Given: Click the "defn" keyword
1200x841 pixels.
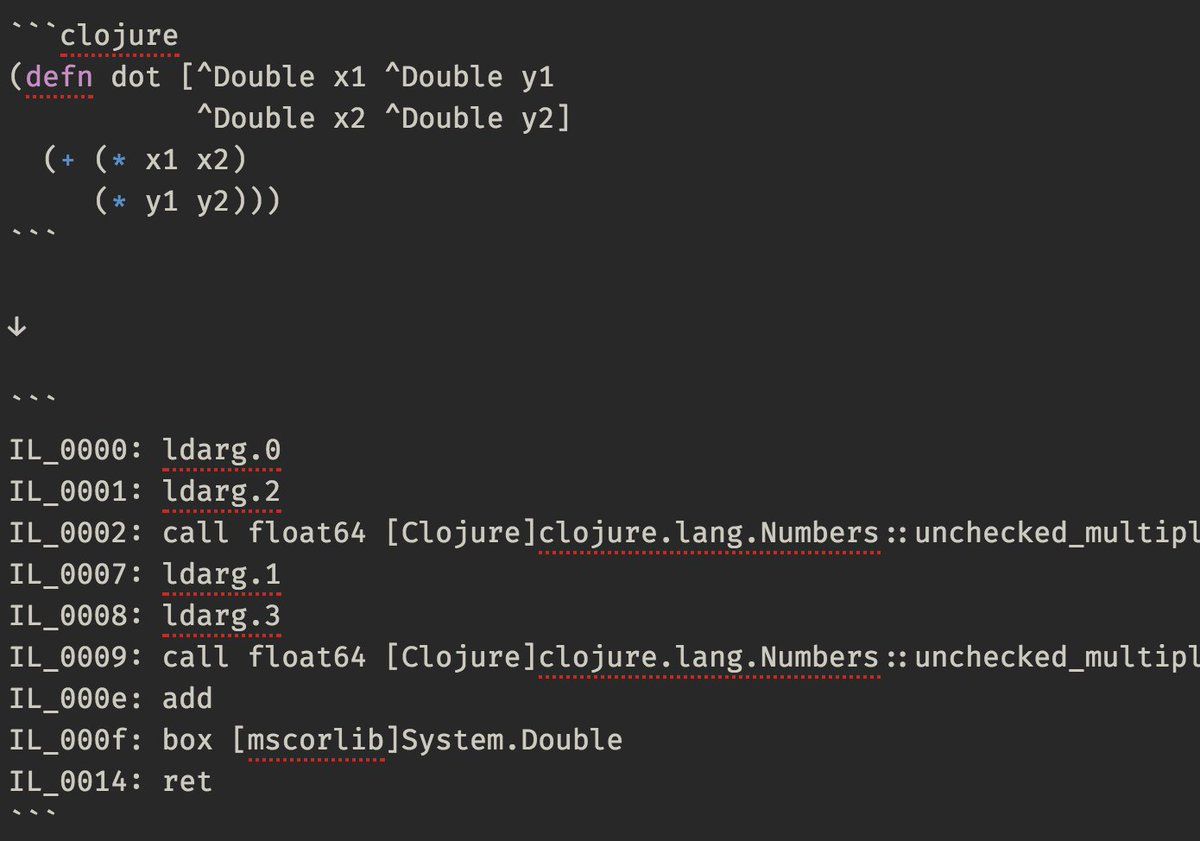Looking at the screenshot, I should (x=60, y=77).
